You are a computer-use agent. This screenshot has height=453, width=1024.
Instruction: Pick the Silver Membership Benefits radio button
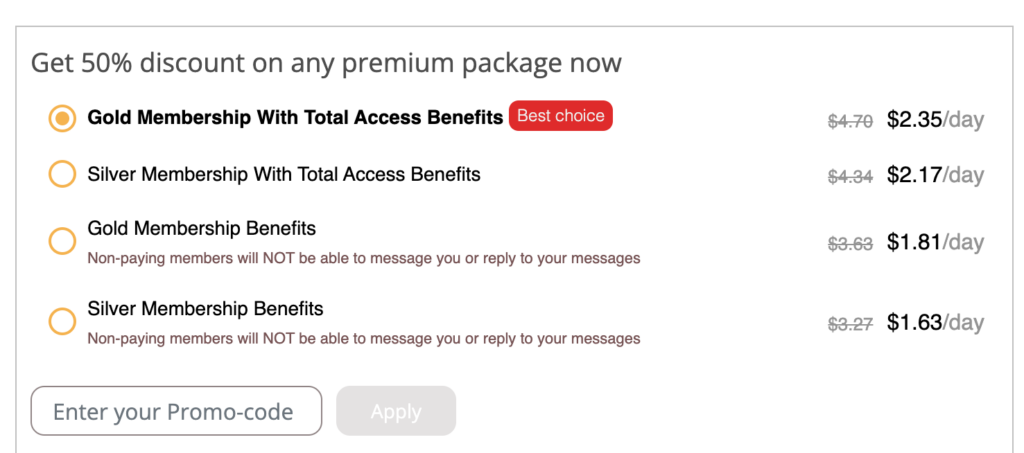(x=62, y=321)
